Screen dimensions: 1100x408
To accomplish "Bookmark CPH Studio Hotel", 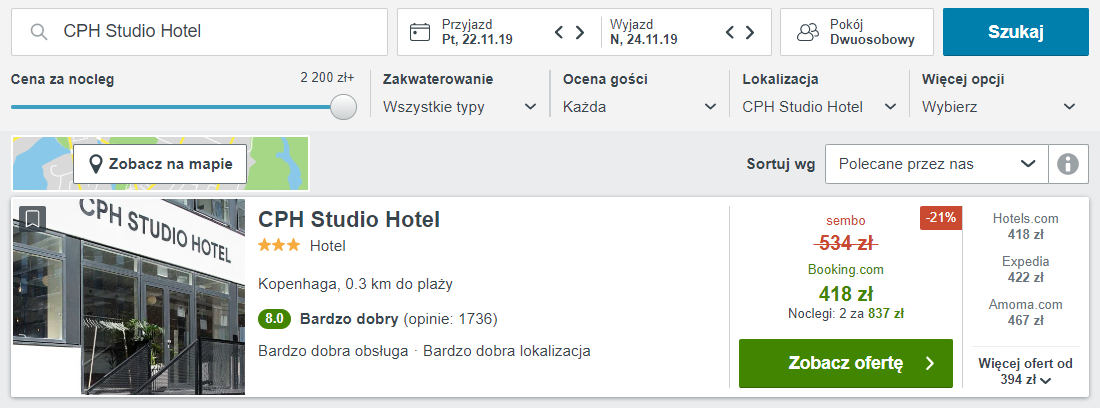I will [x=32, y=218].
